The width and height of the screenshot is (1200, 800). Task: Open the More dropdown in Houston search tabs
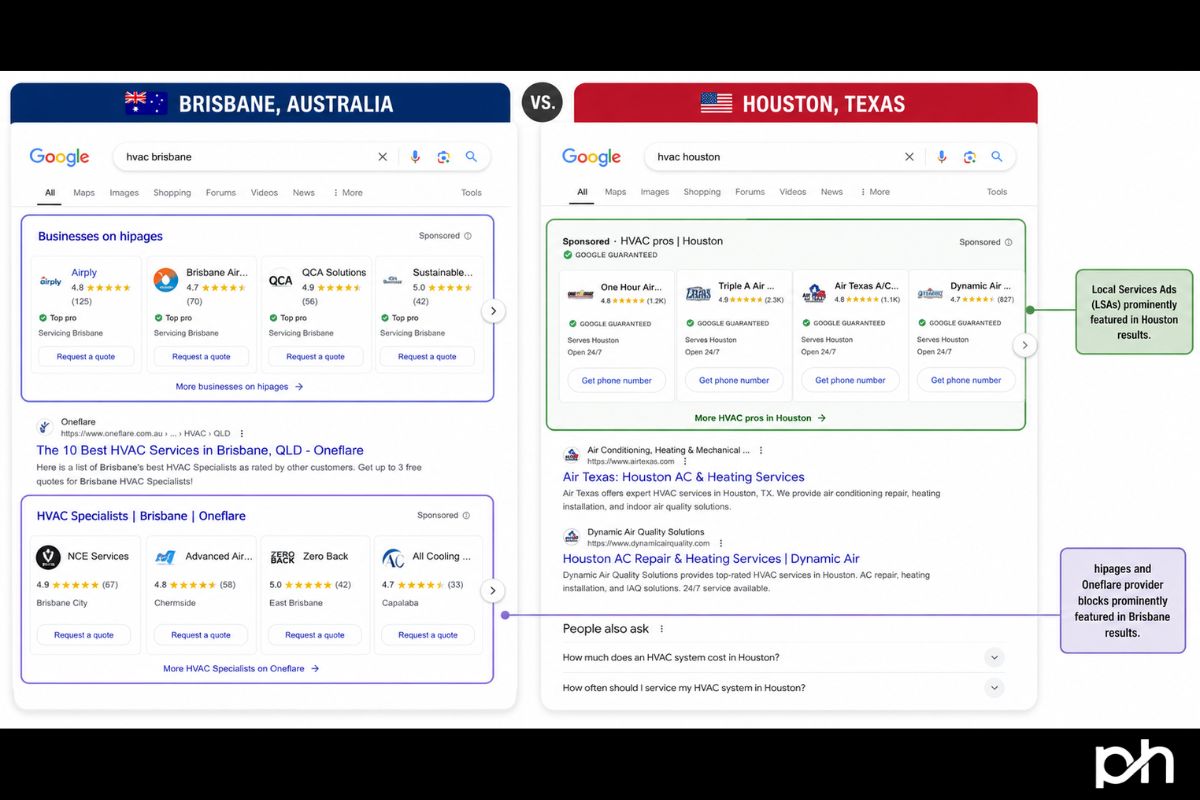[874, 192]
